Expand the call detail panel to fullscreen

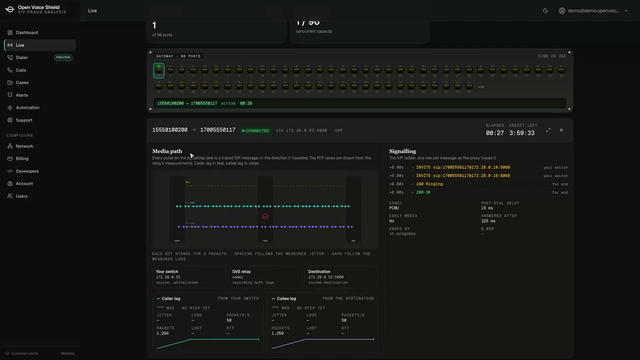(548, 130)
